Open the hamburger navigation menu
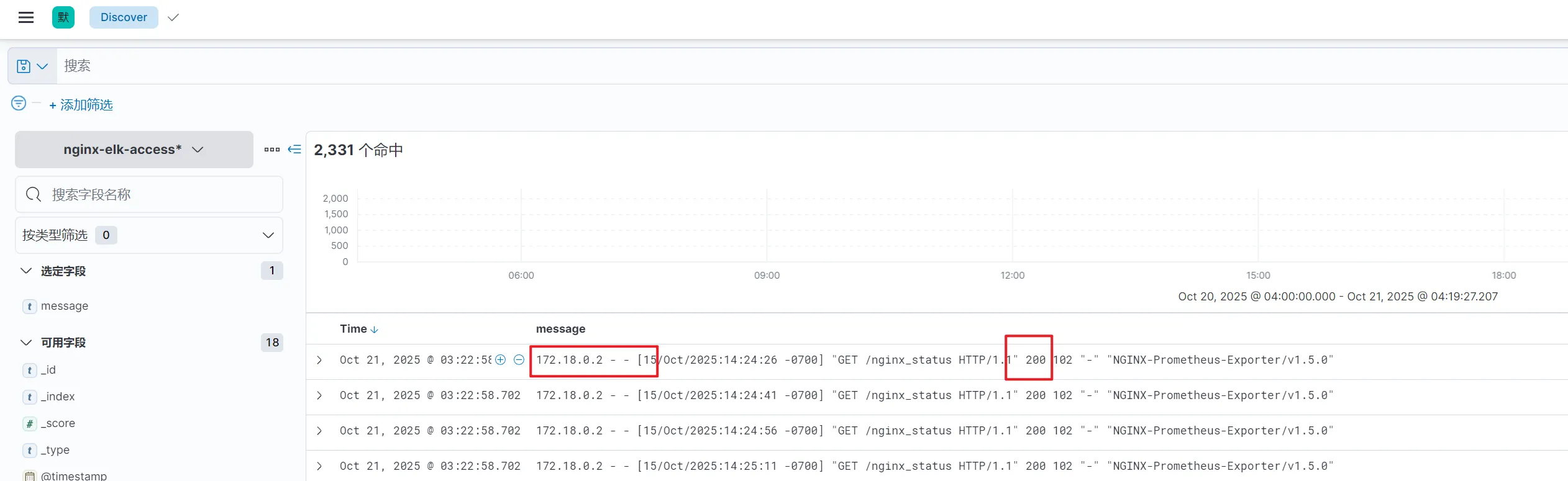 click(25, 17)
